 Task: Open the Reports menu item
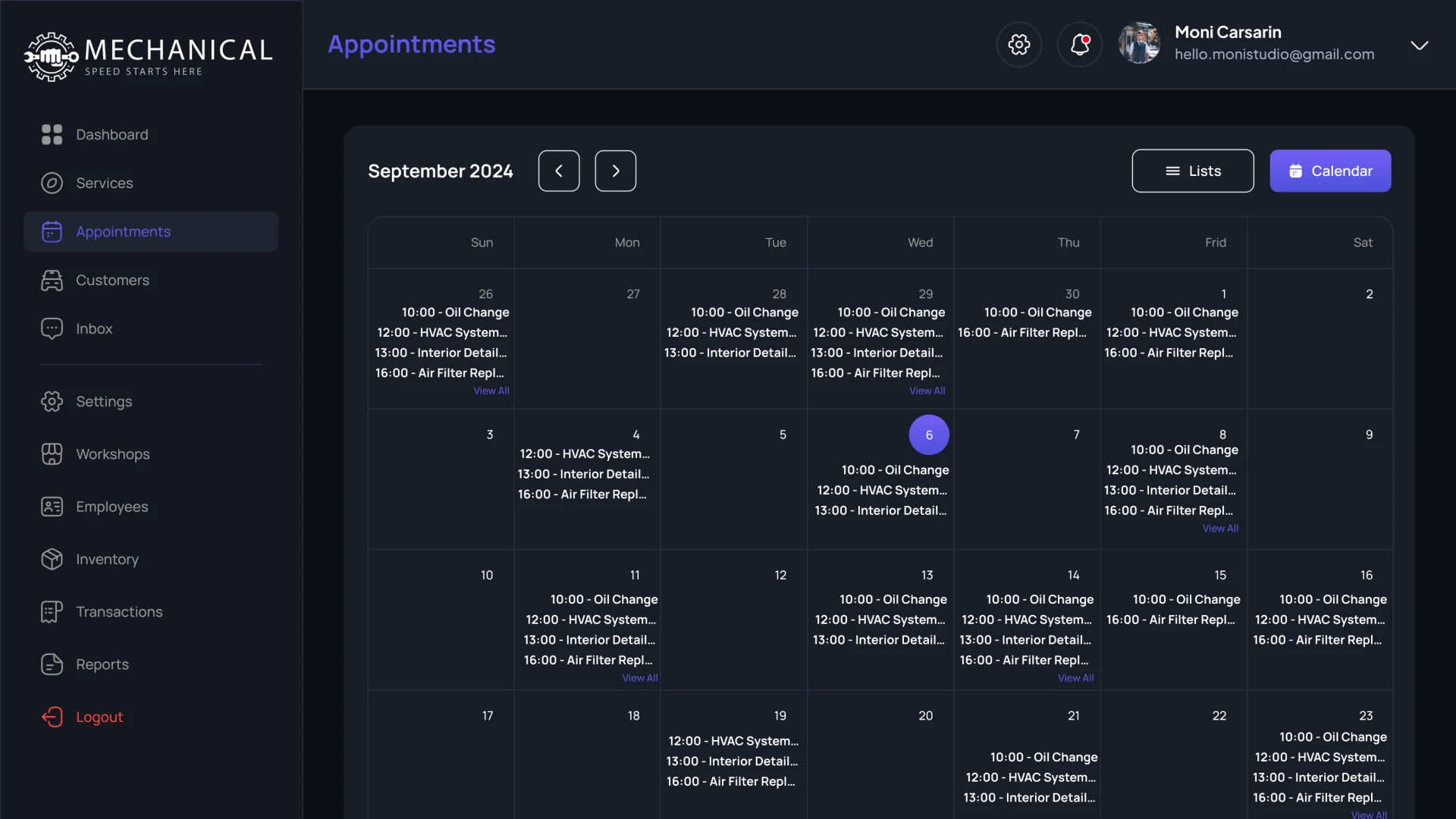click(x=102, y=664)
